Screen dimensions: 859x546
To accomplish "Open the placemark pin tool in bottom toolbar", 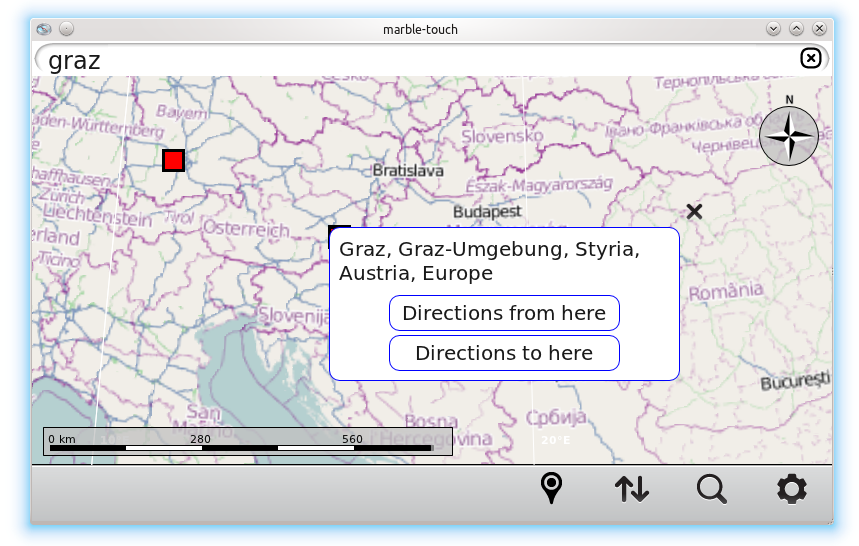I will pyautogui.click(x=551, y=489).
